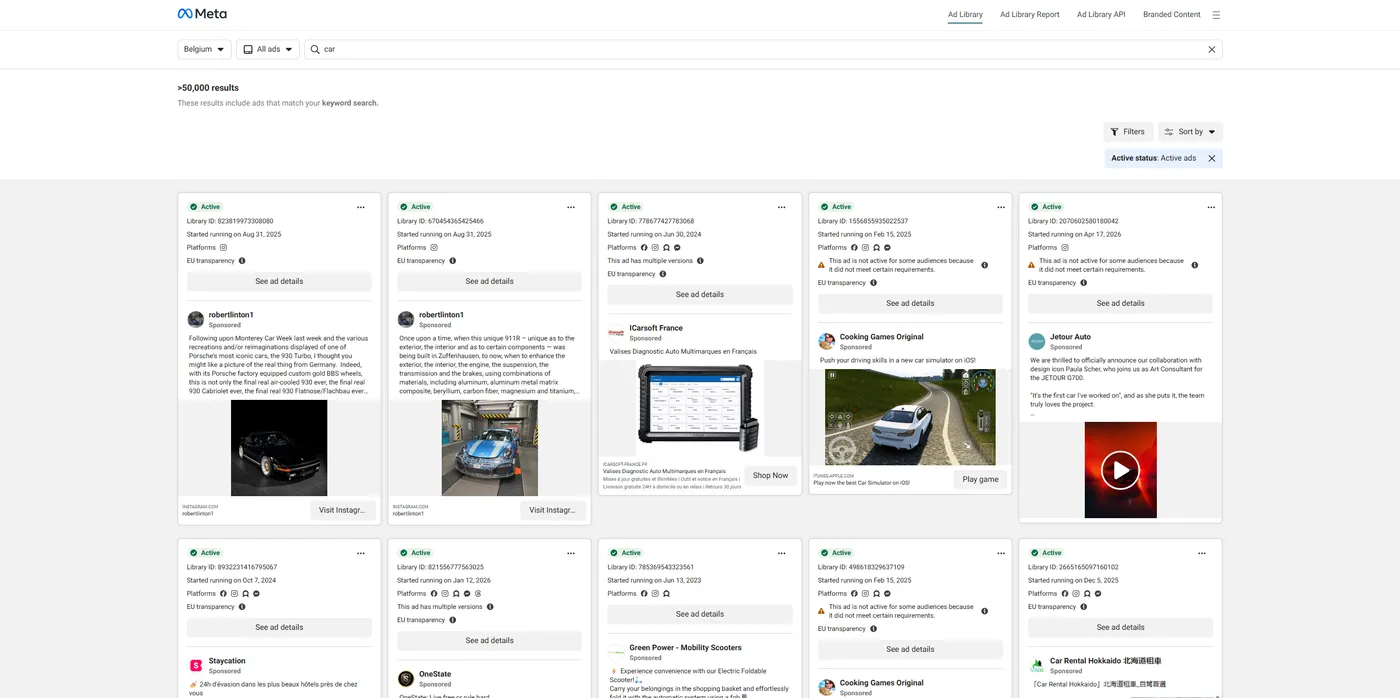1400x698 pixels.
Task: Click the >50,000 results text
Action: coord(208,88)
